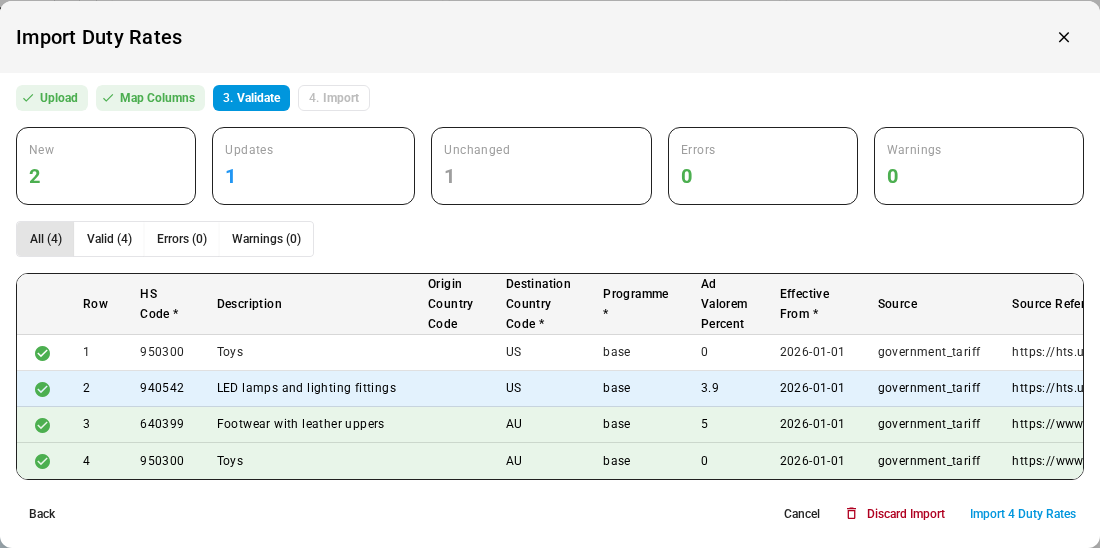The width and height of the screenshot is (1100, 548).
Task: Click the 2026-01-01 date in row 4
Action: pos(812,461)
